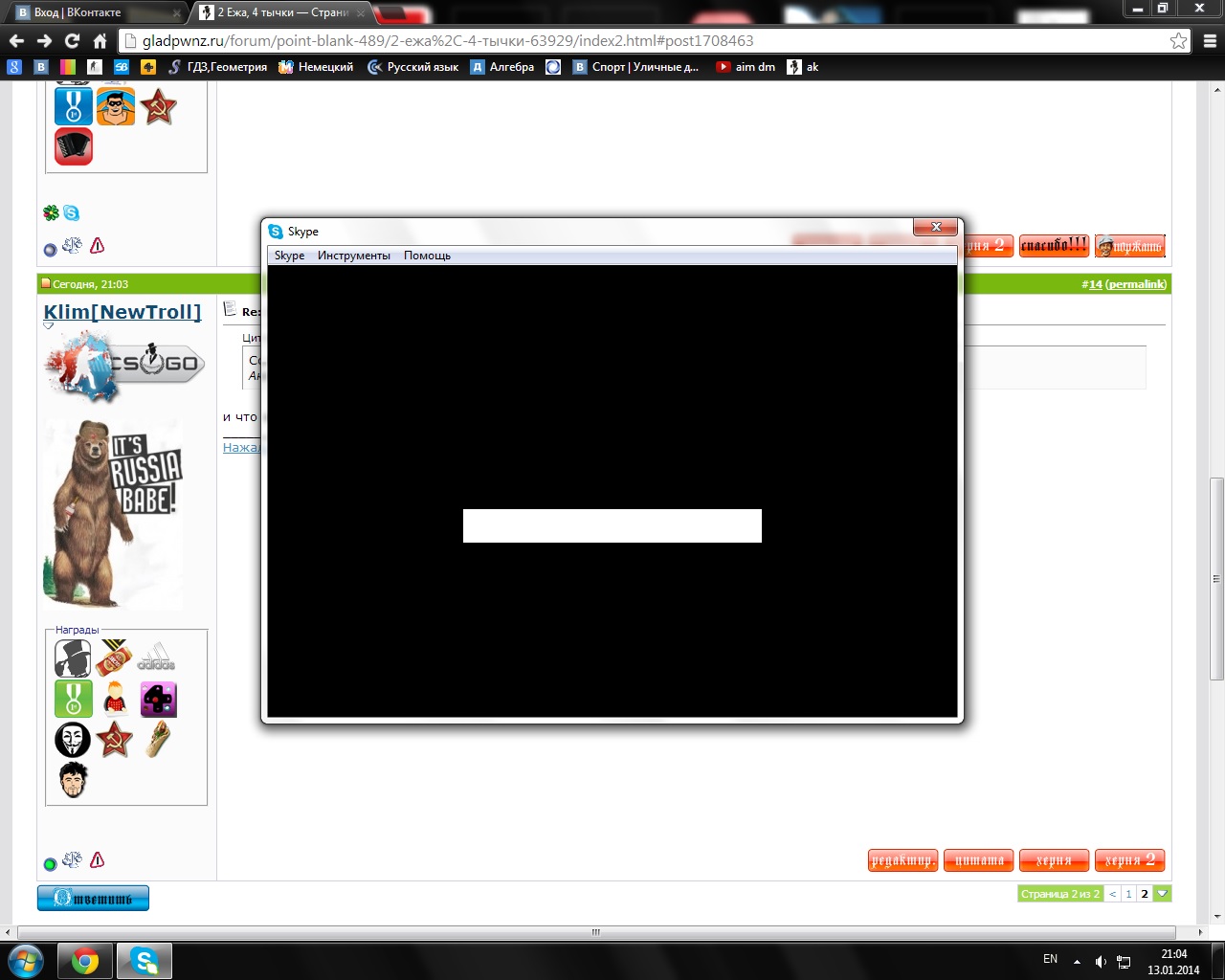Click the ICQ flower icon in the upper post
The height and width of the screenshot is (980, 1225).
(52, 212)
